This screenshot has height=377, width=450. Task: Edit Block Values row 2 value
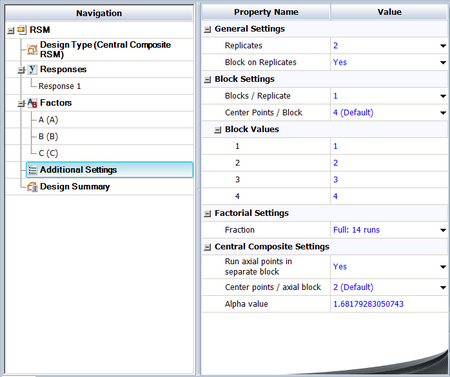[389, 163]
